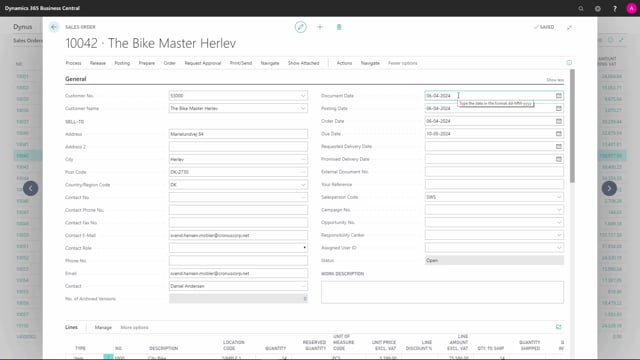Open the Release menu
The height and width of the screenshot is (360, 640).
click(x=98, y=63)
